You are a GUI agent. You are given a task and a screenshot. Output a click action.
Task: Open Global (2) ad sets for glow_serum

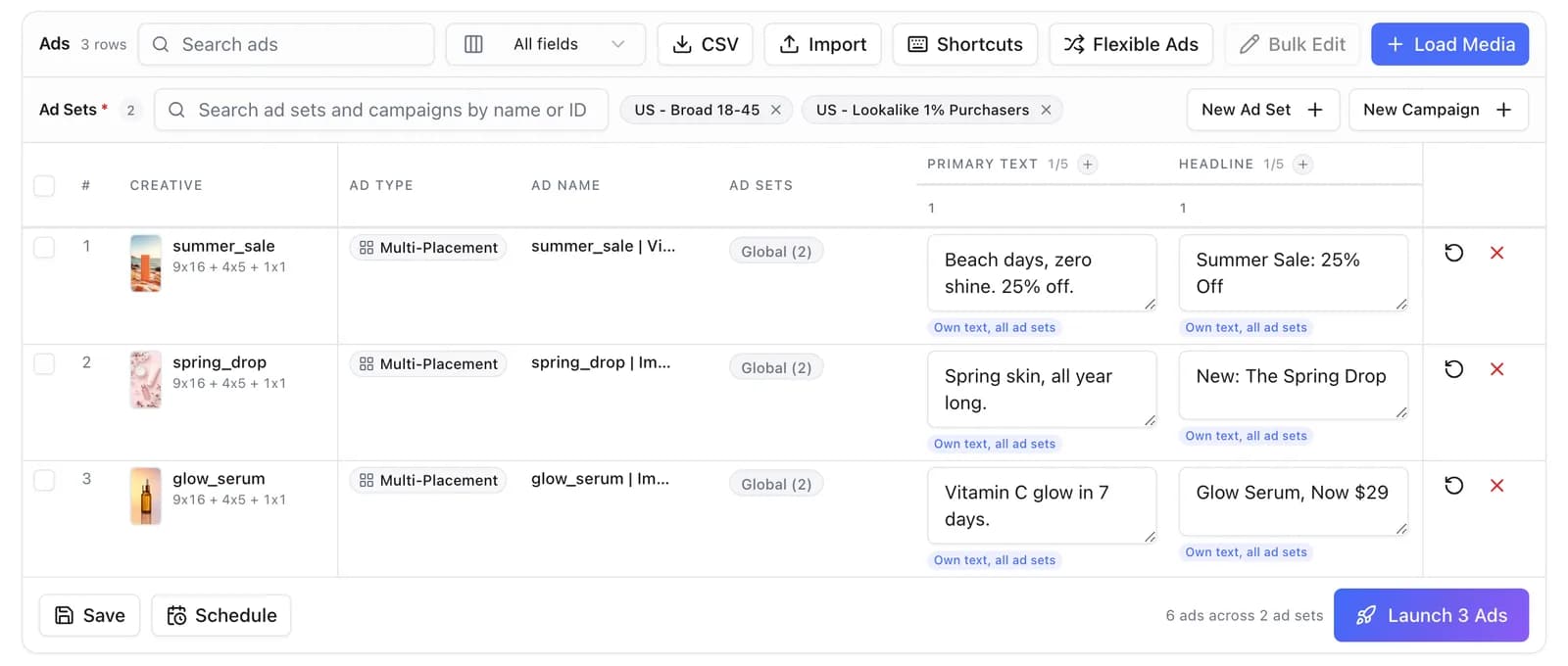click(776, 485)
